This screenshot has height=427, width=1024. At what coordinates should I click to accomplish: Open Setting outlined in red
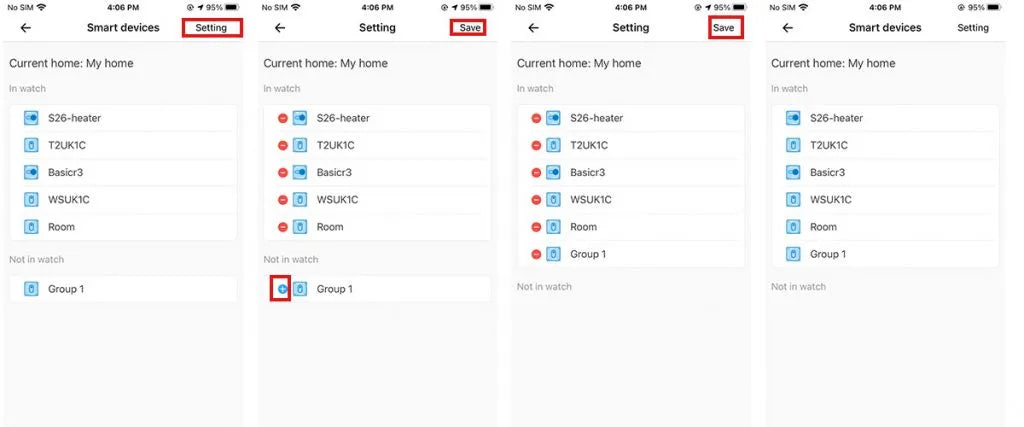point(211,28)
